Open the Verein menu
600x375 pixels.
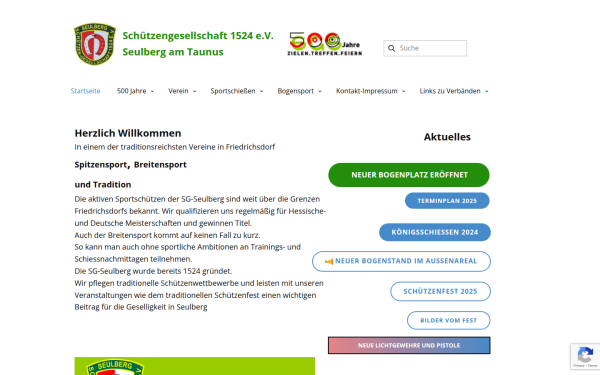click(x=178, y=91)
